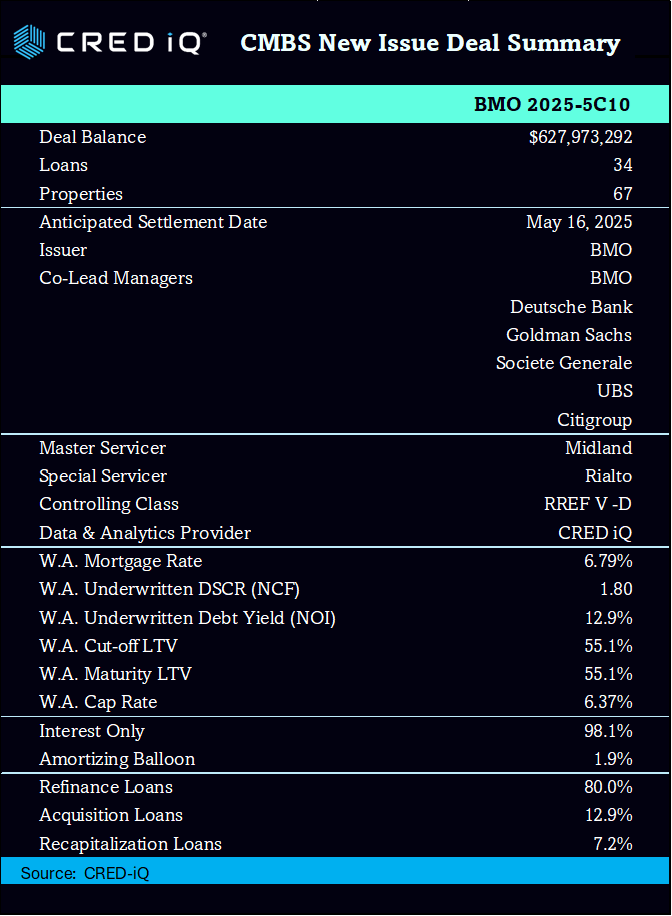Select the May 16, 2025 settlement date
672x916 pixels.
579,222
